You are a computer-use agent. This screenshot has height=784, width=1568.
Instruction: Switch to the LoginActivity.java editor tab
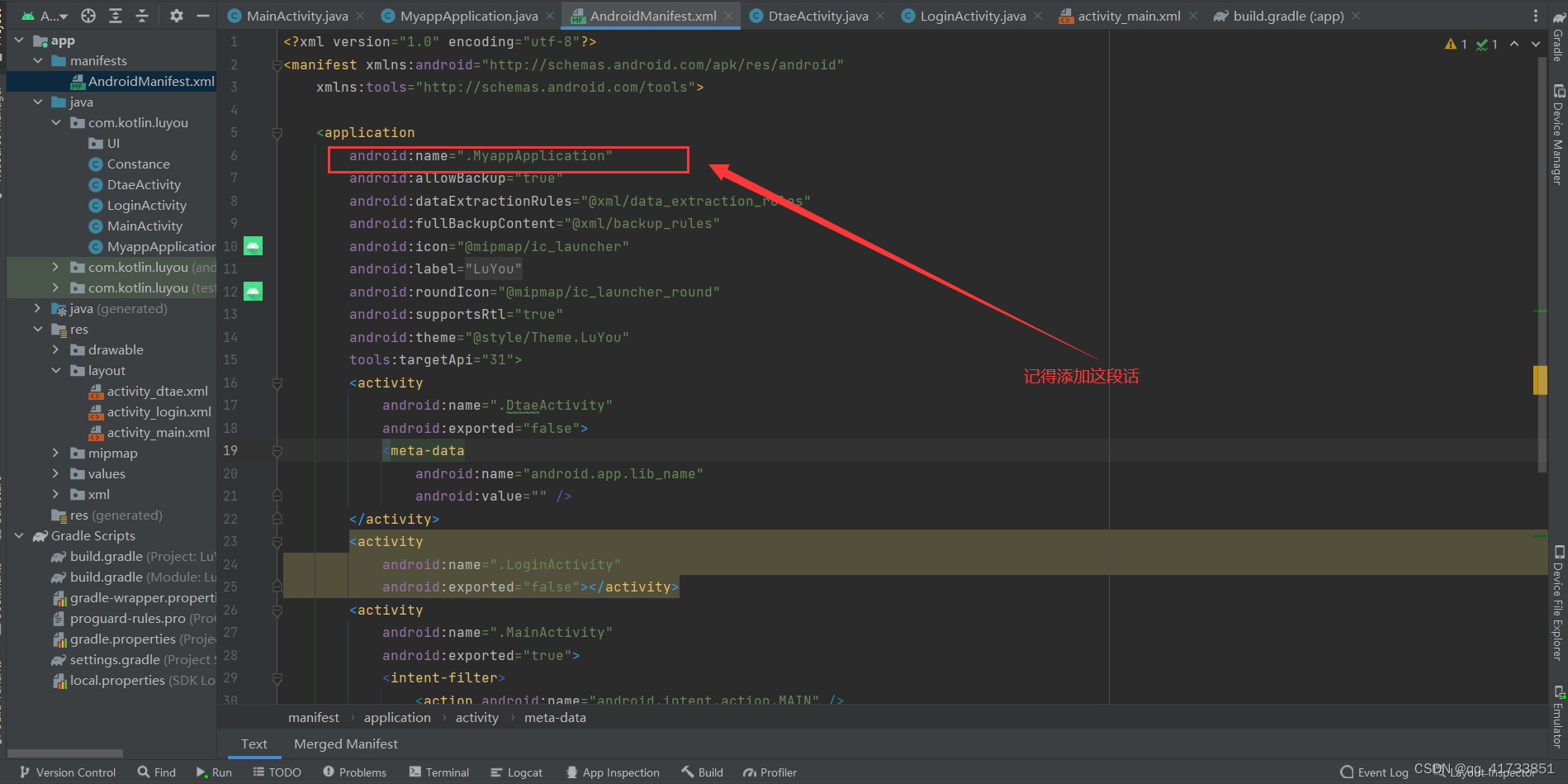click(971, 15)
